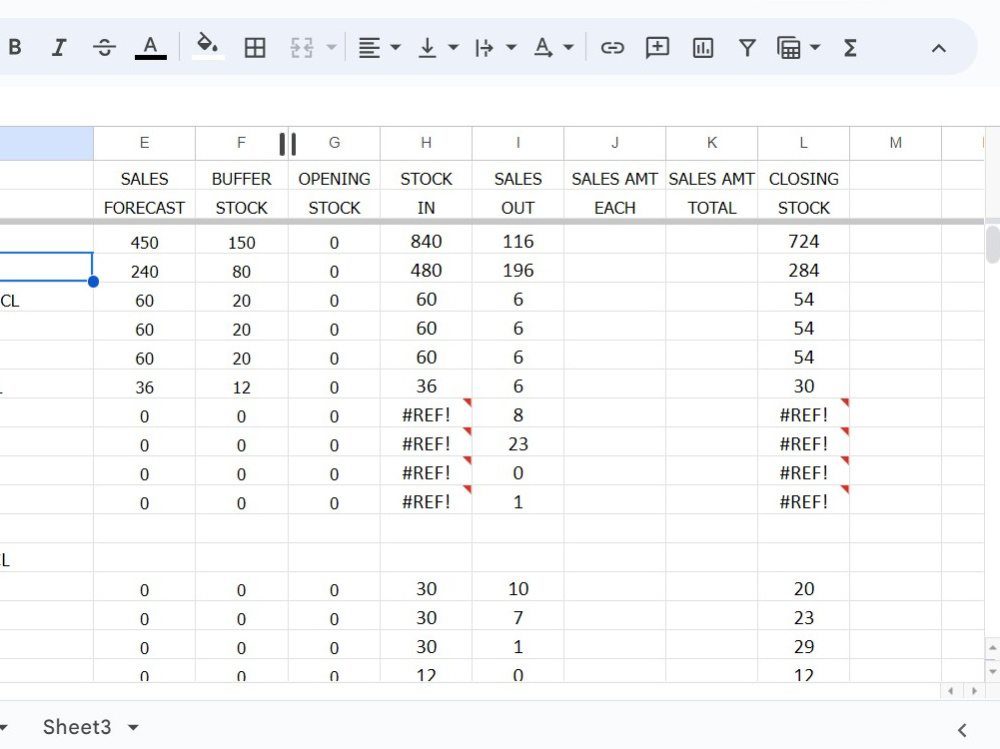
Task: Insert a chart
Action: pos(703,48)
